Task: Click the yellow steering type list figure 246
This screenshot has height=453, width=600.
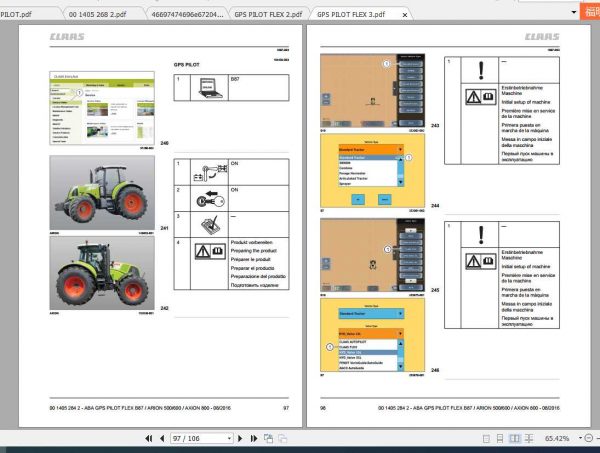Action: 372,335
